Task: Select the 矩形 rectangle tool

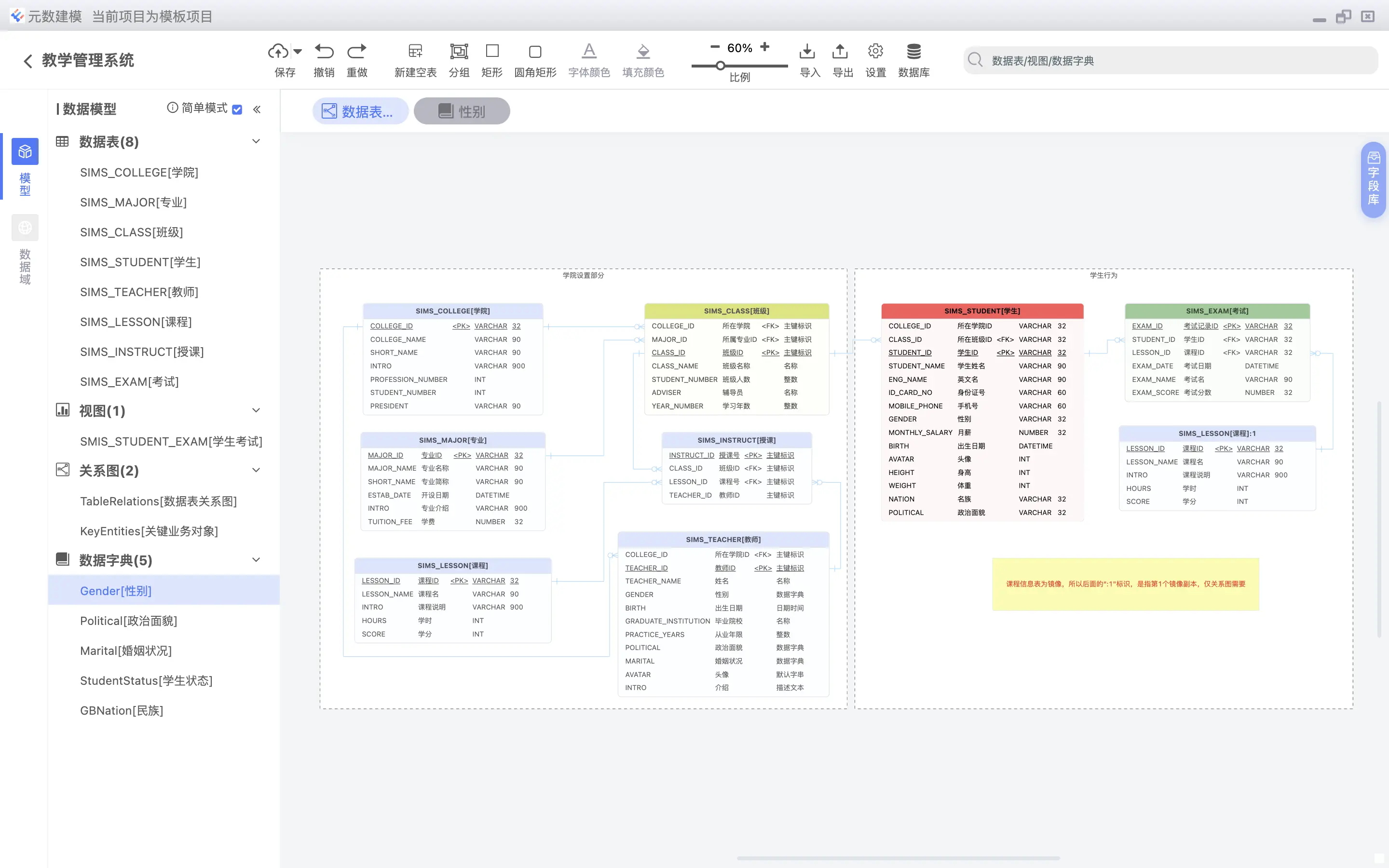Action: tap(491, 52)
